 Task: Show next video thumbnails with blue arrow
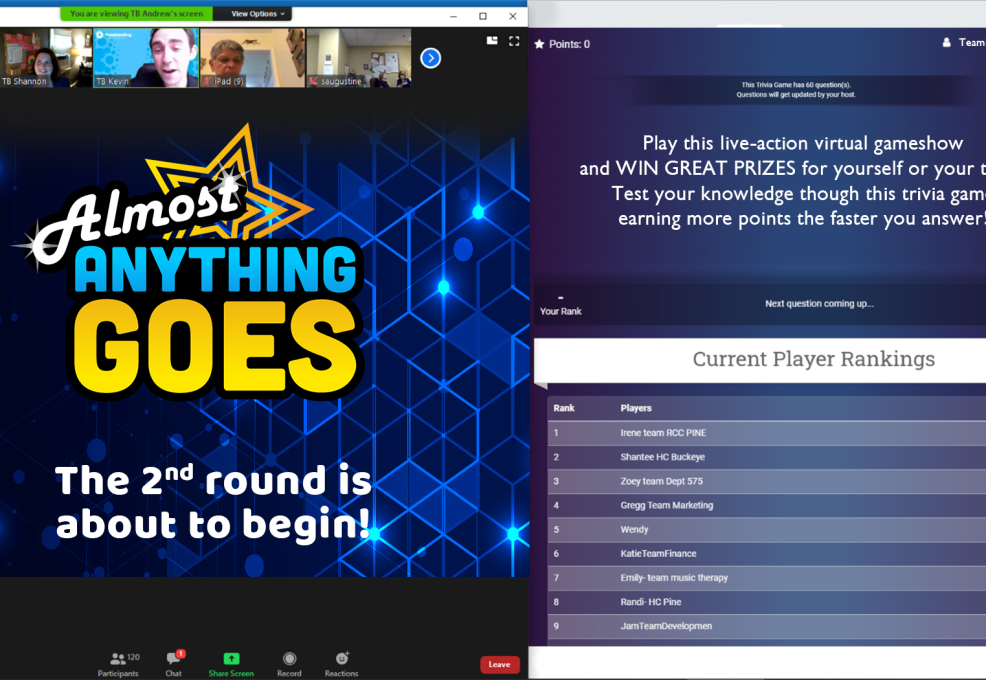coord(430,58)
